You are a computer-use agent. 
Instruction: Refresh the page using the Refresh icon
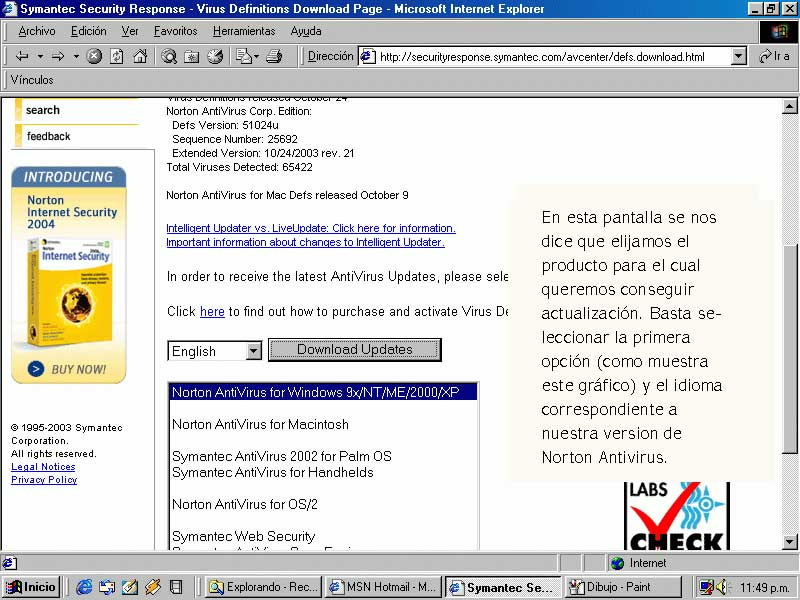[117, 56]
